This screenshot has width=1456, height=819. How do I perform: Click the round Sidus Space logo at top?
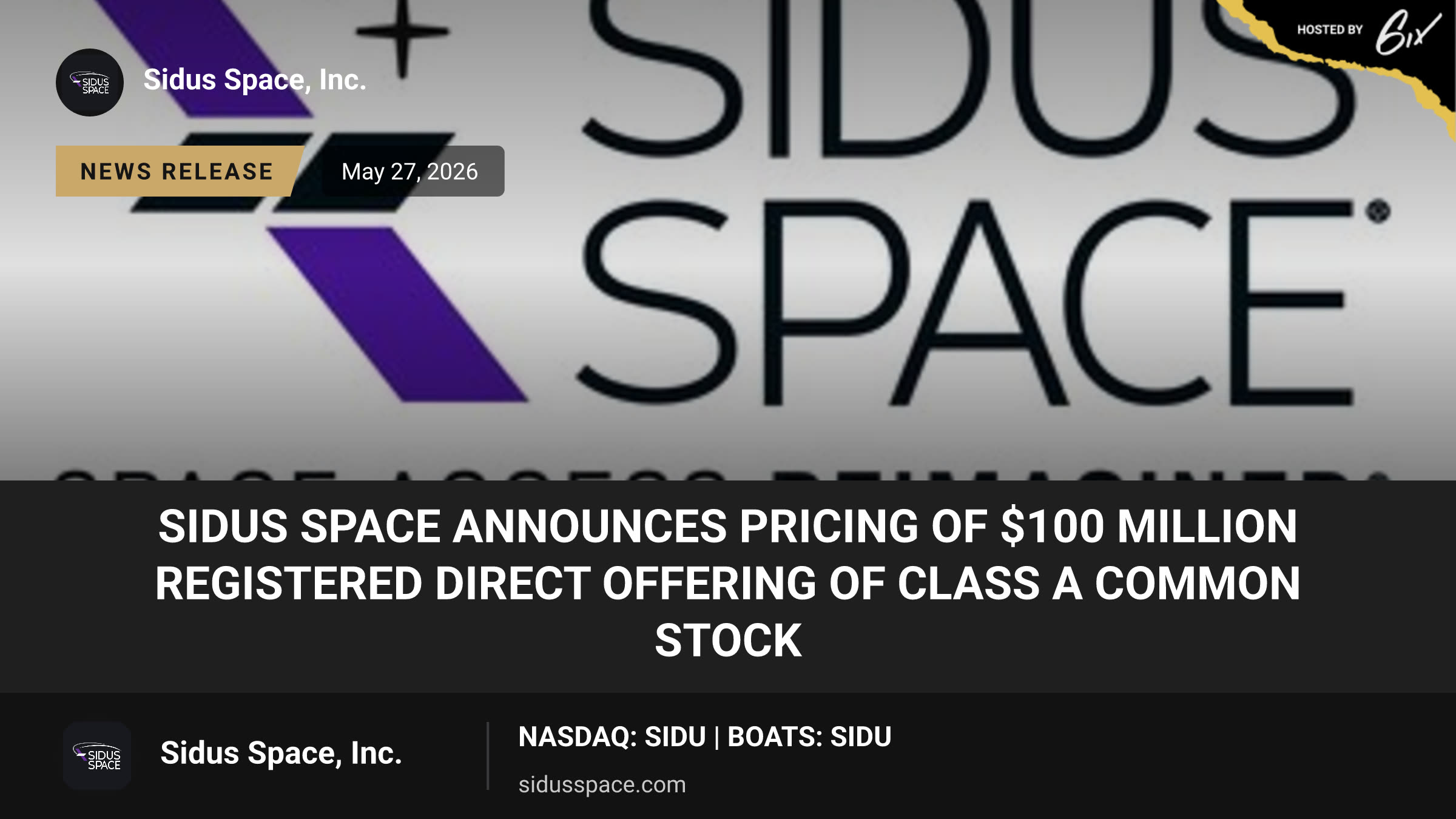click(x=90, y=83)
